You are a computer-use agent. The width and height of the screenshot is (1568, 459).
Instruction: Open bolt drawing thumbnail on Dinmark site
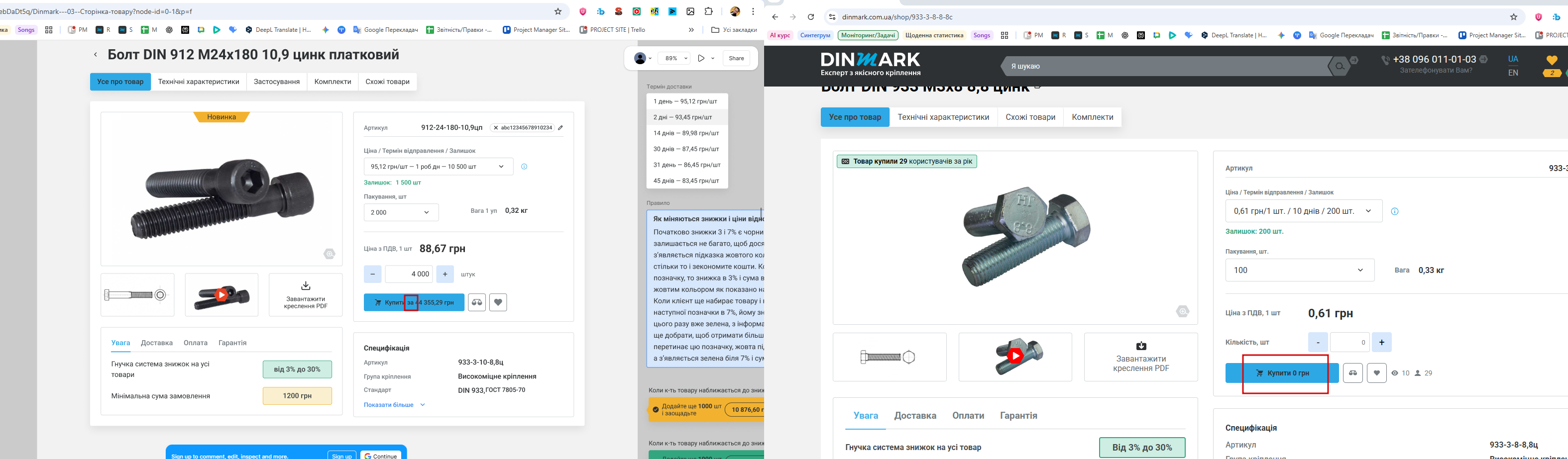pyautogui.click(x=890, y=357)
